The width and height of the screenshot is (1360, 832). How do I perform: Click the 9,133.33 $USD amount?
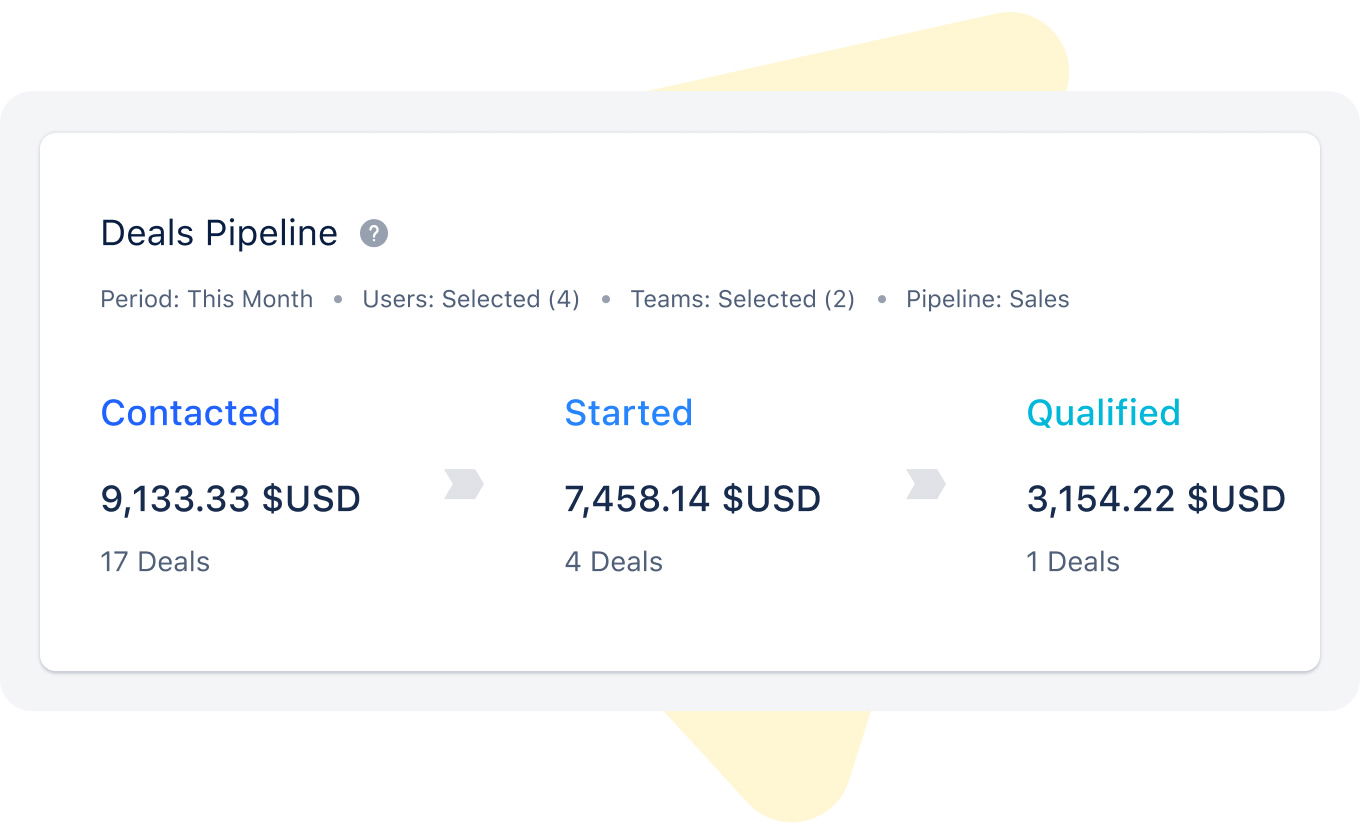pyautogui.click(x=230, y=498)
